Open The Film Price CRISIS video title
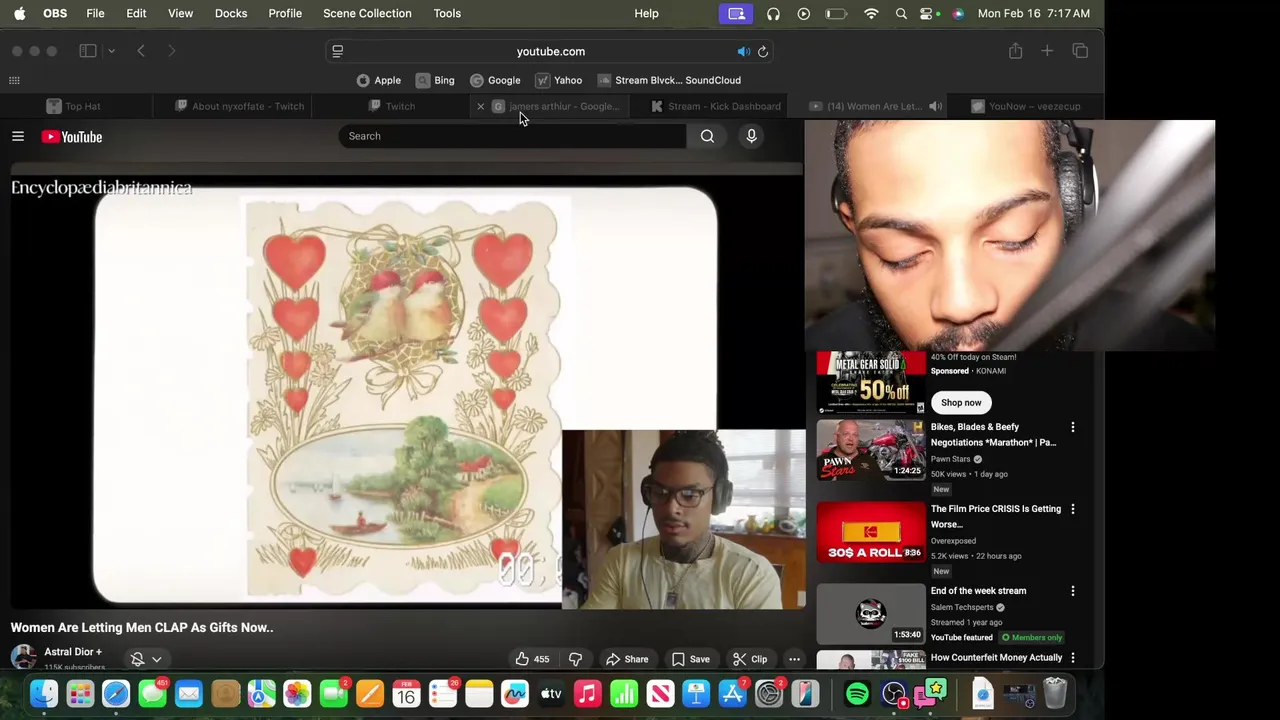The width and height of the screenshot is (1280, 720). click(x=996, y=516)
